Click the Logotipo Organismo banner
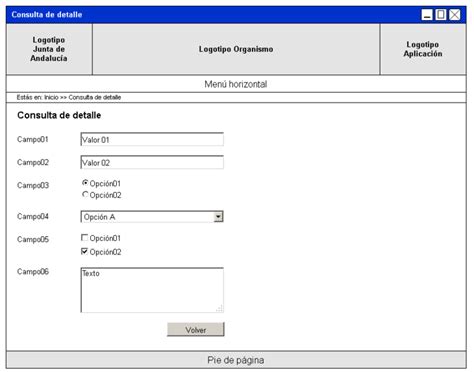Viewport: 474px width, 372px height. click(x=236, y=49)
